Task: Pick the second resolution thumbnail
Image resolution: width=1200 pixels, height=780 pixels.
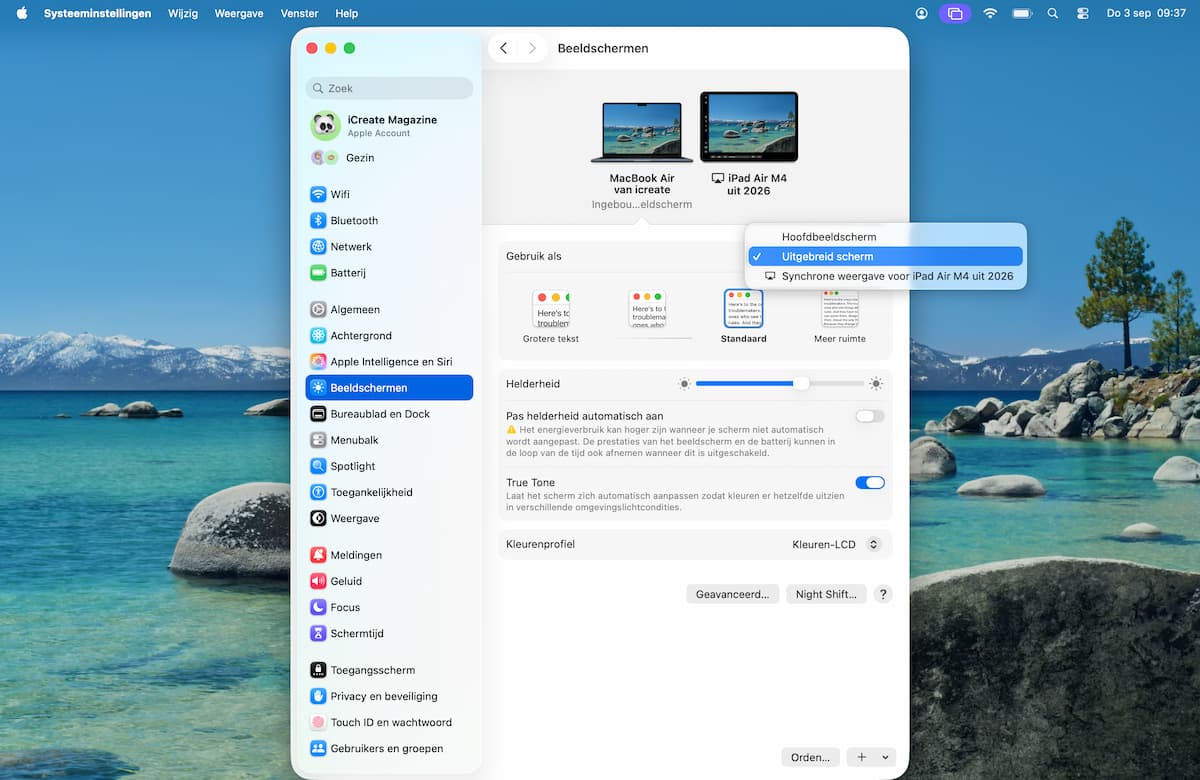Action: 647,310
